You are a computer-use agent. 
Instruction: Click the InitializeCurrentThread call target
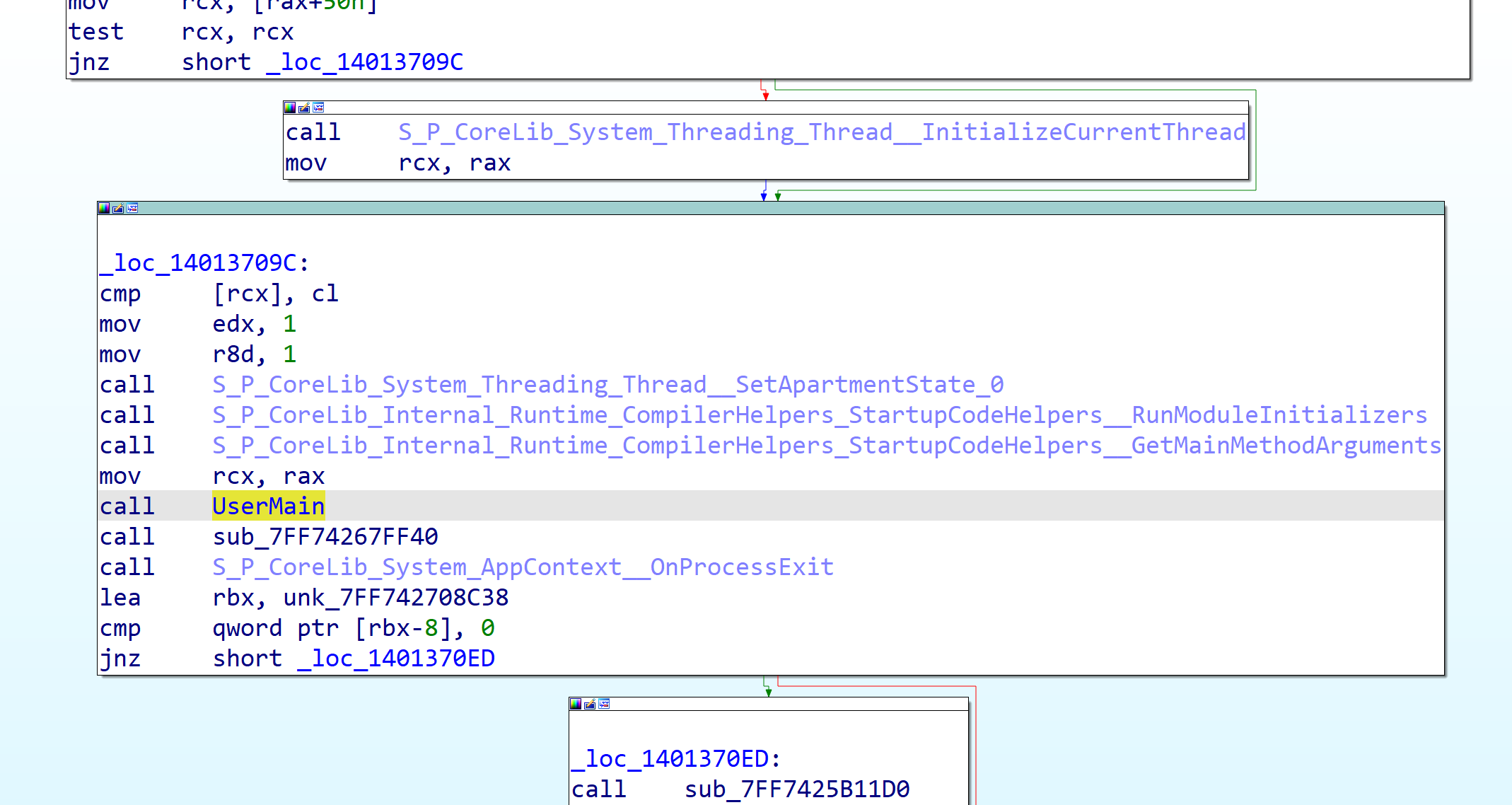tap(821, 132)
